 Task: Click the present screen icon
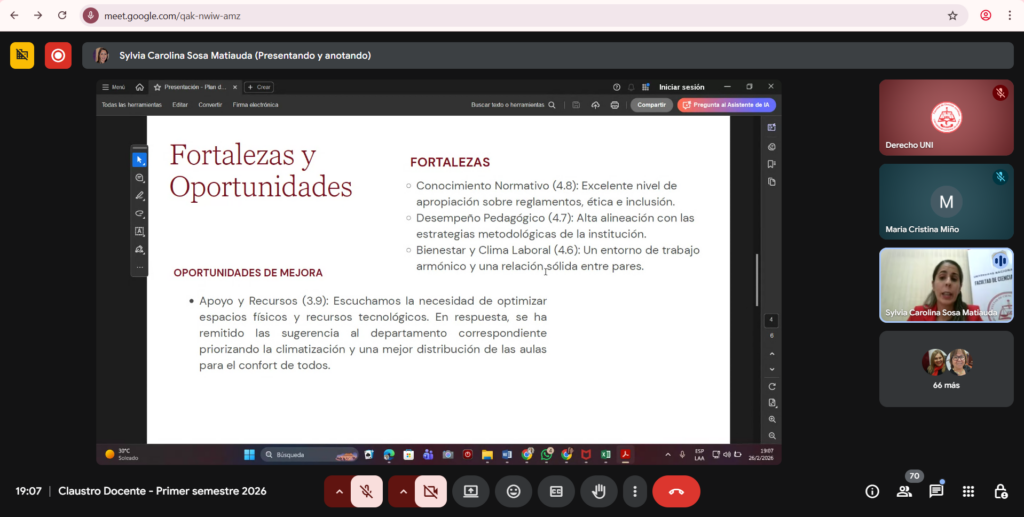(x=470, y=491)
